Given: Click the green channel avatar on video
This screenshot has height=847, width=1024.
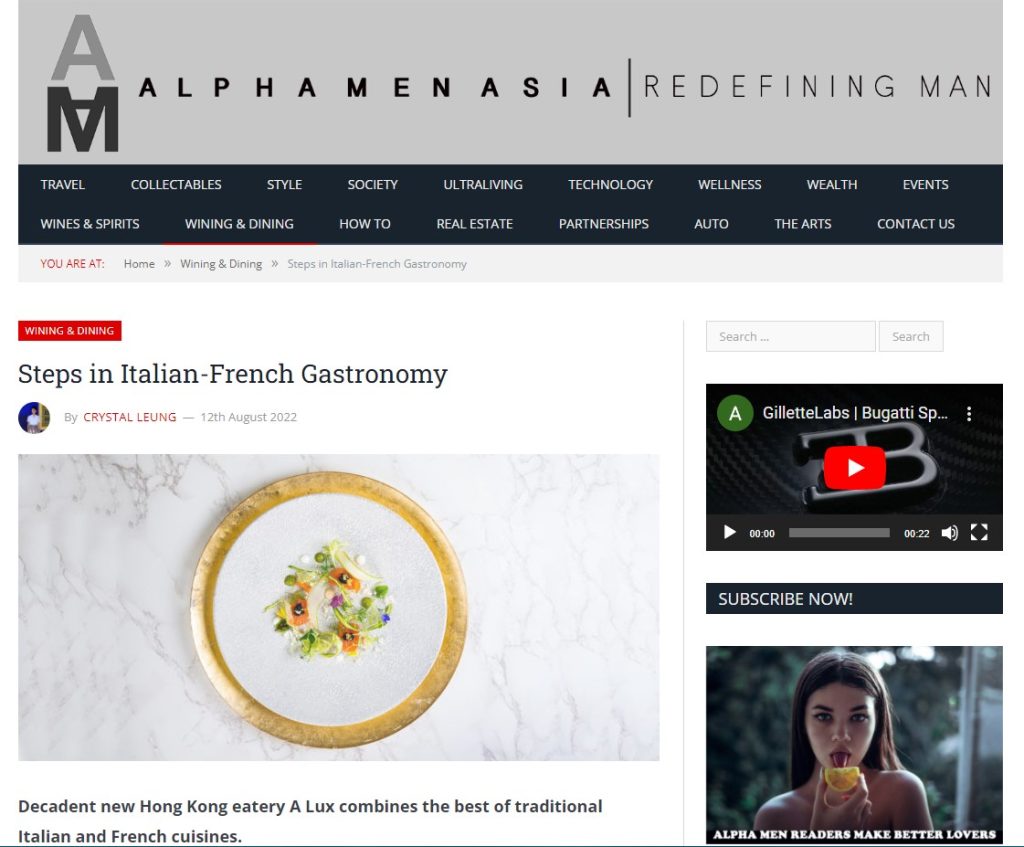Looking at the screenshot, I should click(x=735, y=413).
